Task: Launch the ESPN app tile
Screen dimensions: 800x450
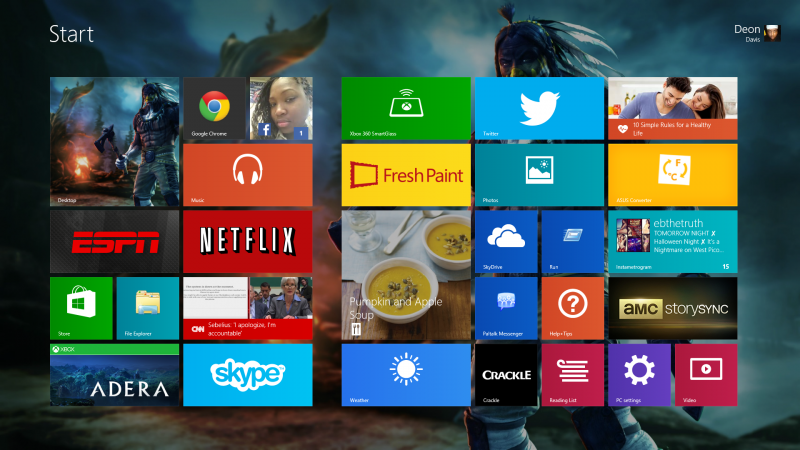Action: [x=114, y=241]
